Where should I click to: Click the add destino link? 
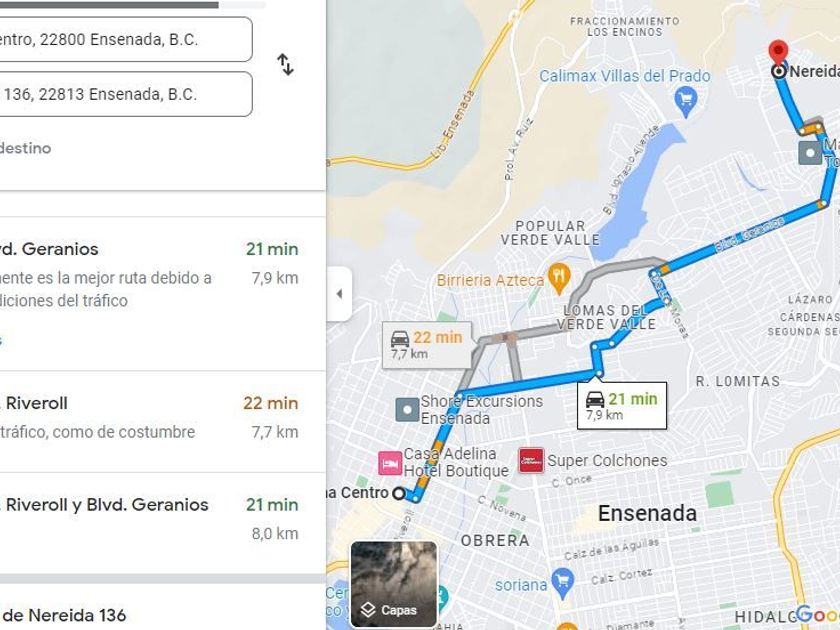[26, 148]
